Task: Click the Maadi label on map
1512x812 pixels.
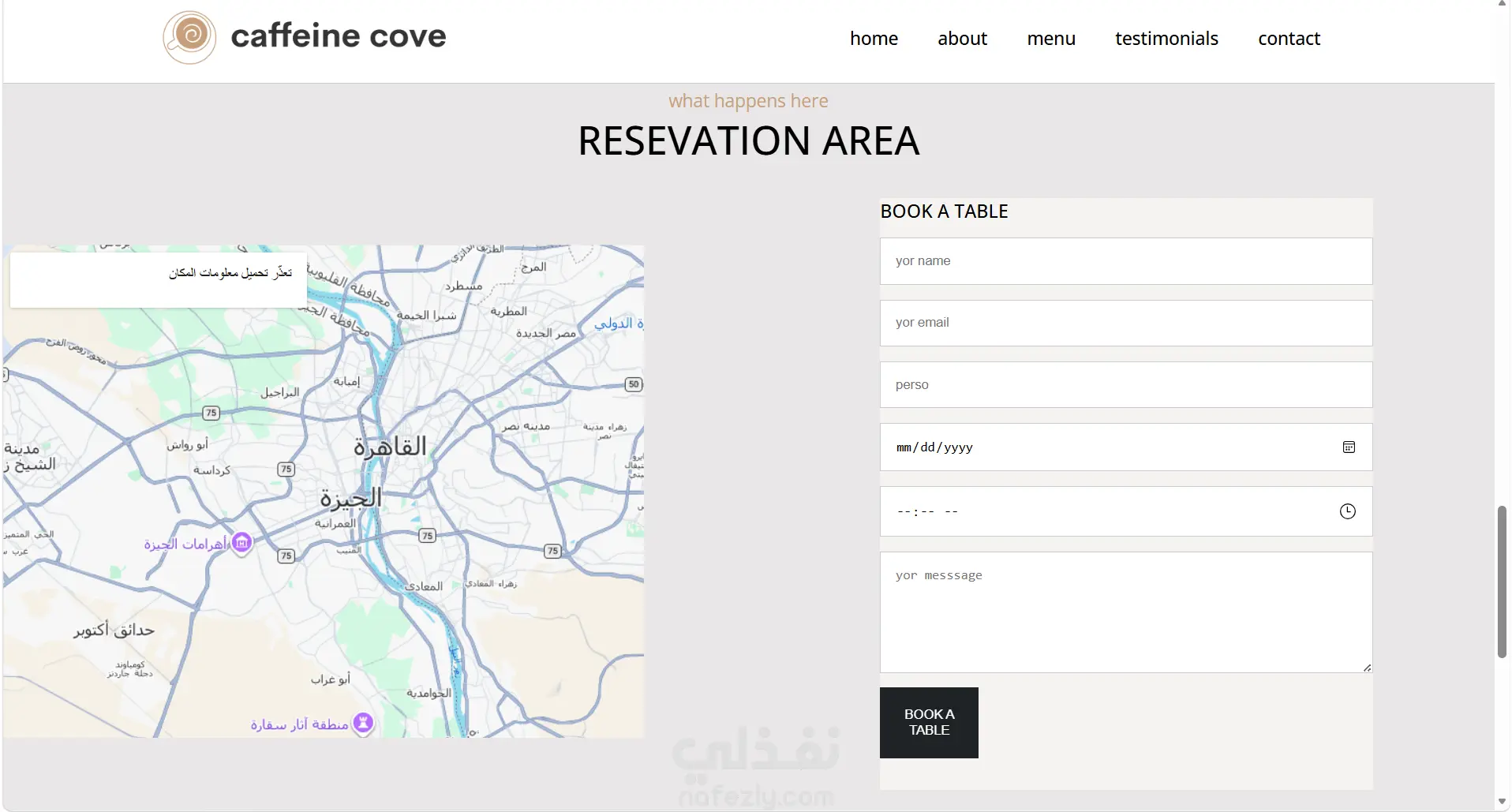Action: click(x=424, y=586)
